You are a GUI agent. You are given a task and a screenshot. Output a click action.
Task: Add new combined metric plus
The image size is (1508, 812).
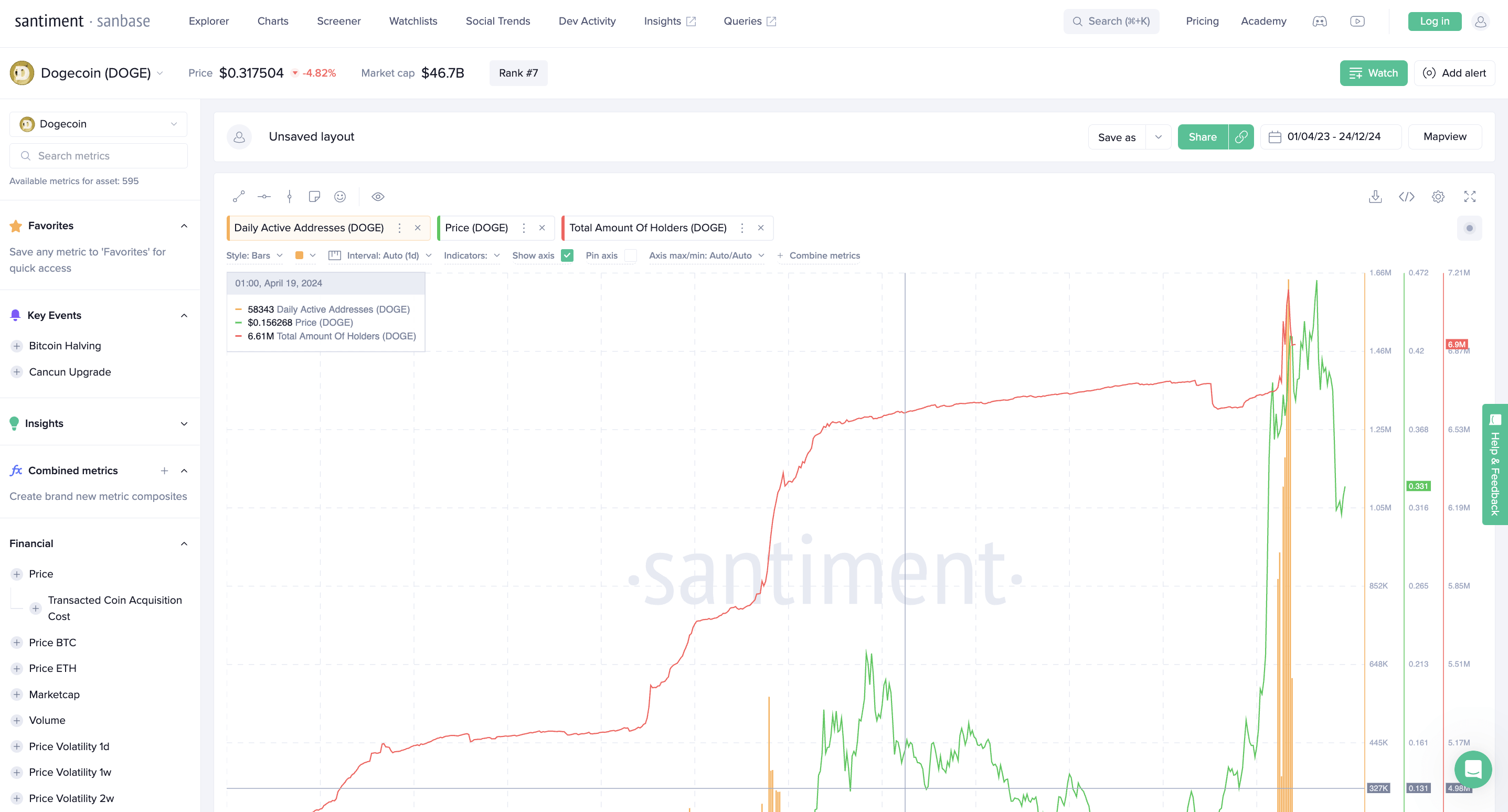coord(165,471)
